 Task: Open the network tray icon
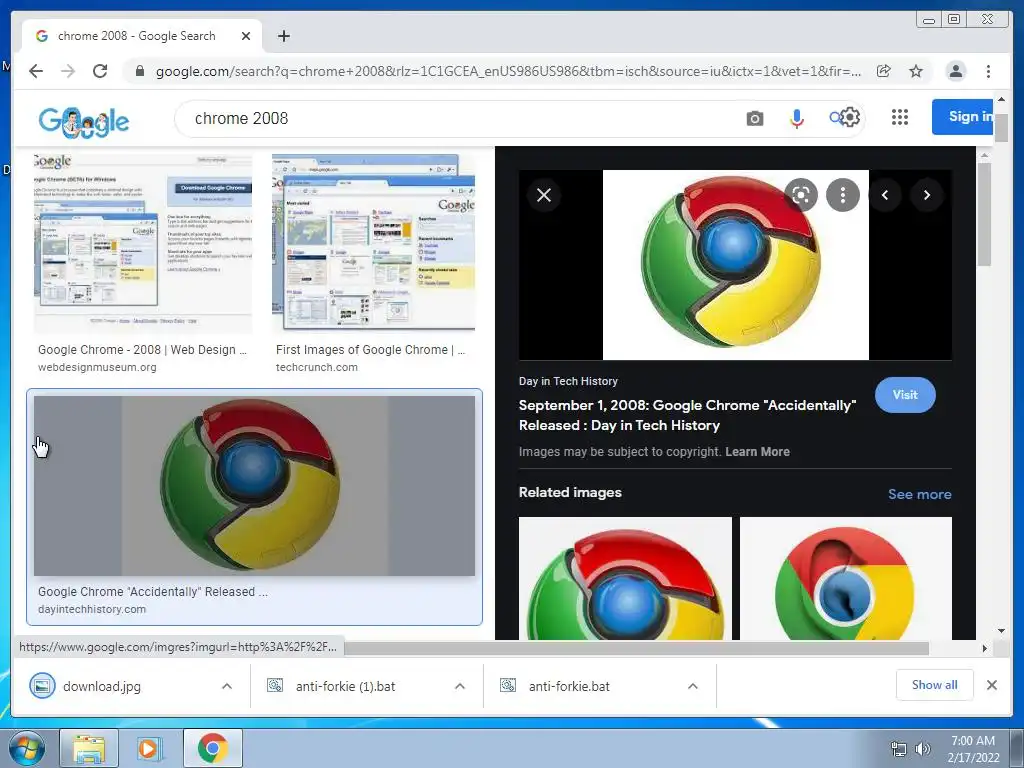(899, 750)
